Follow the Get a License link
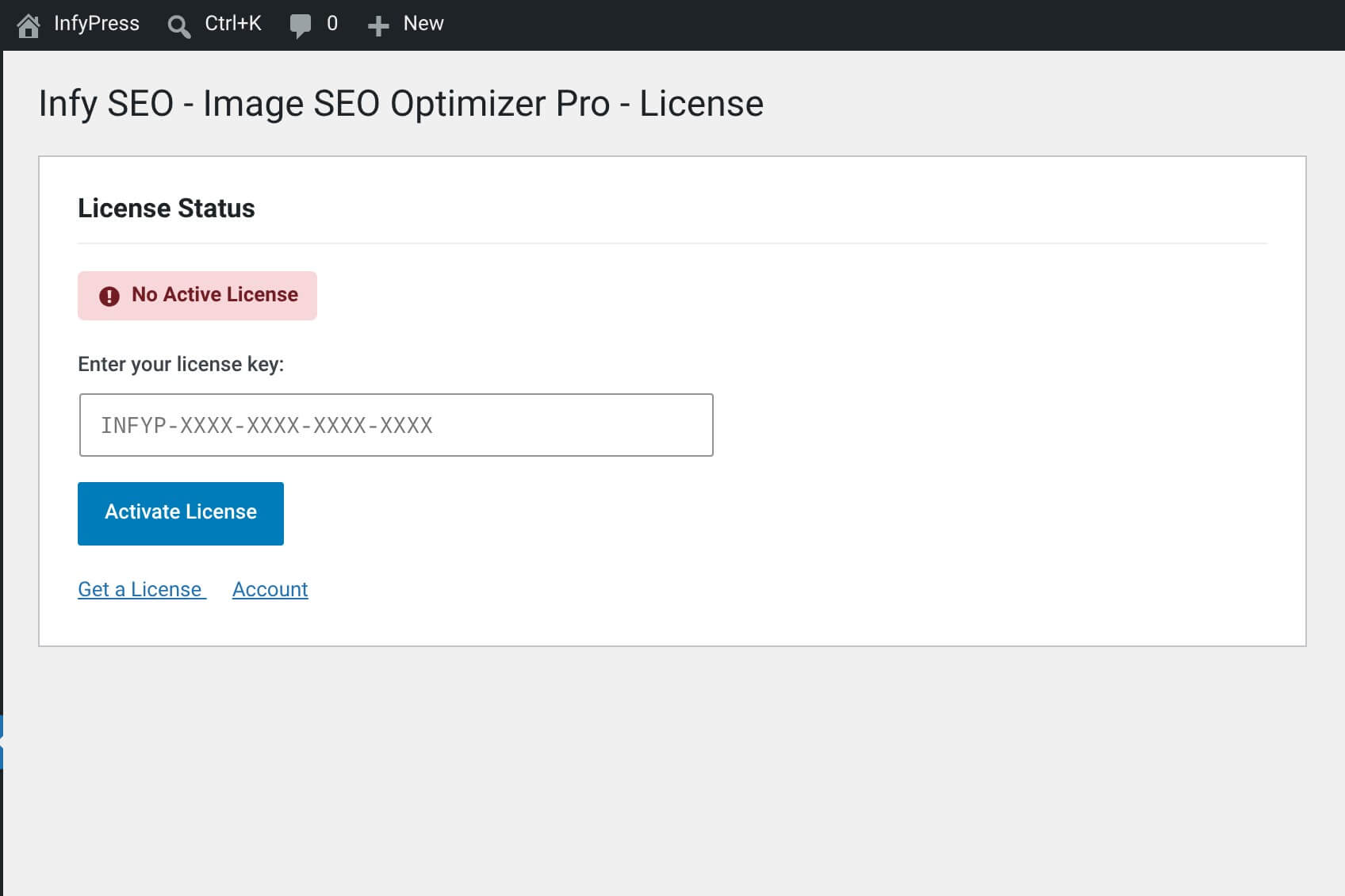This screenshot has width=1345, height=896. tap(142, 589)
